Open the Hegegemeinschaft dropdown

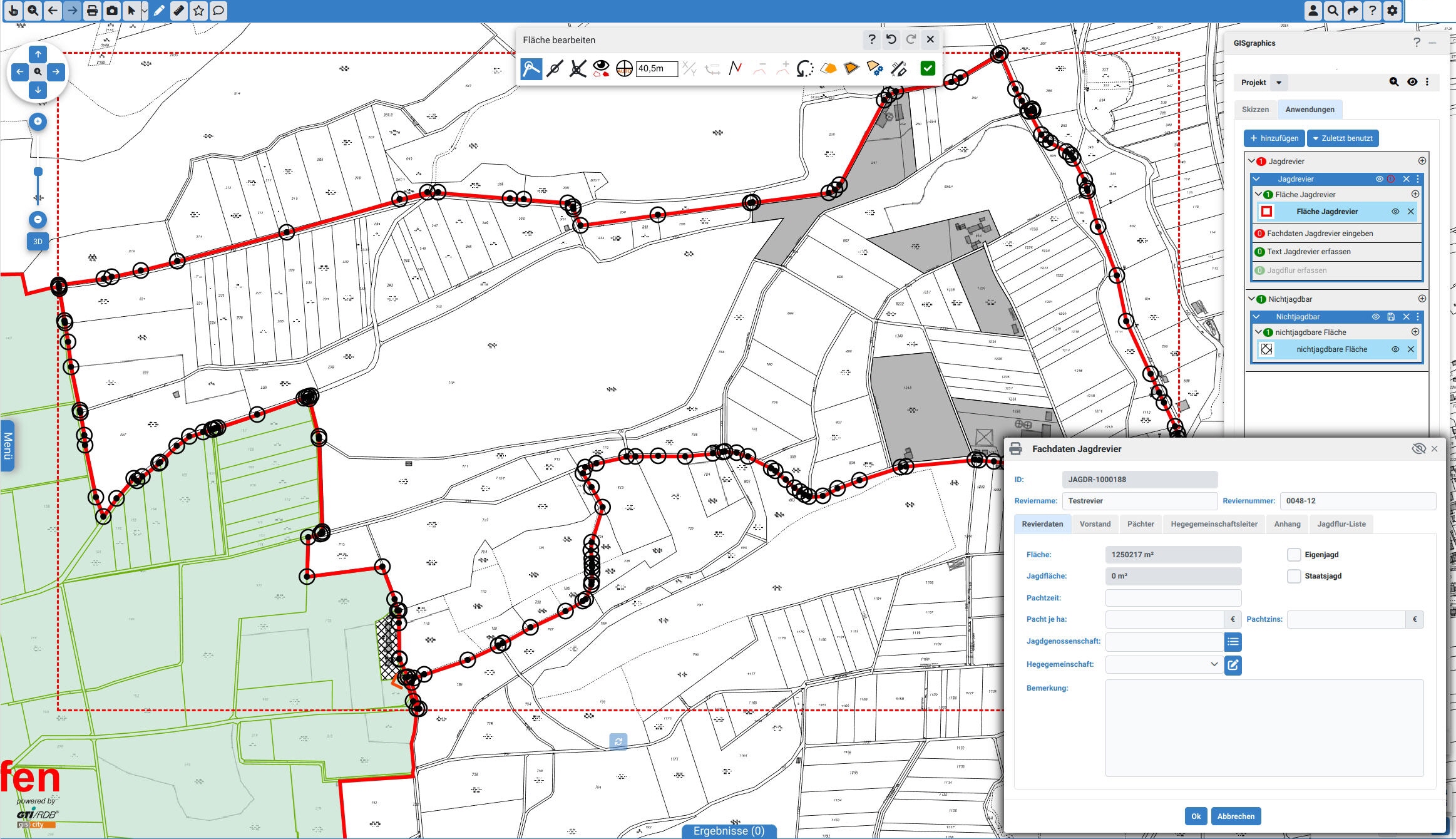coord(1164,664)
